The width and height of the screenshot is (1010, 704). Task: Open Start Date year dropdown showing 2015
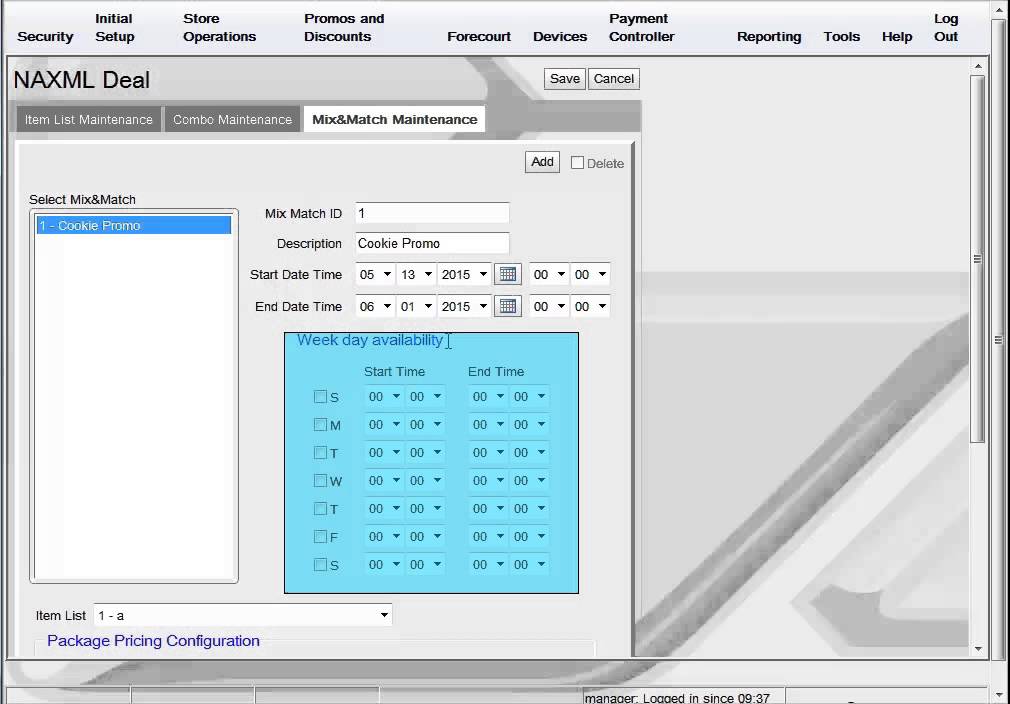click(x=464, y=274)
